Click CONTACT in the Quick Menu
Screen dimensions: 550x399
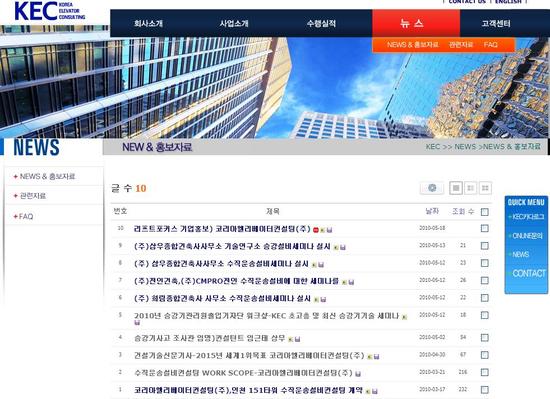pos(529,273)
